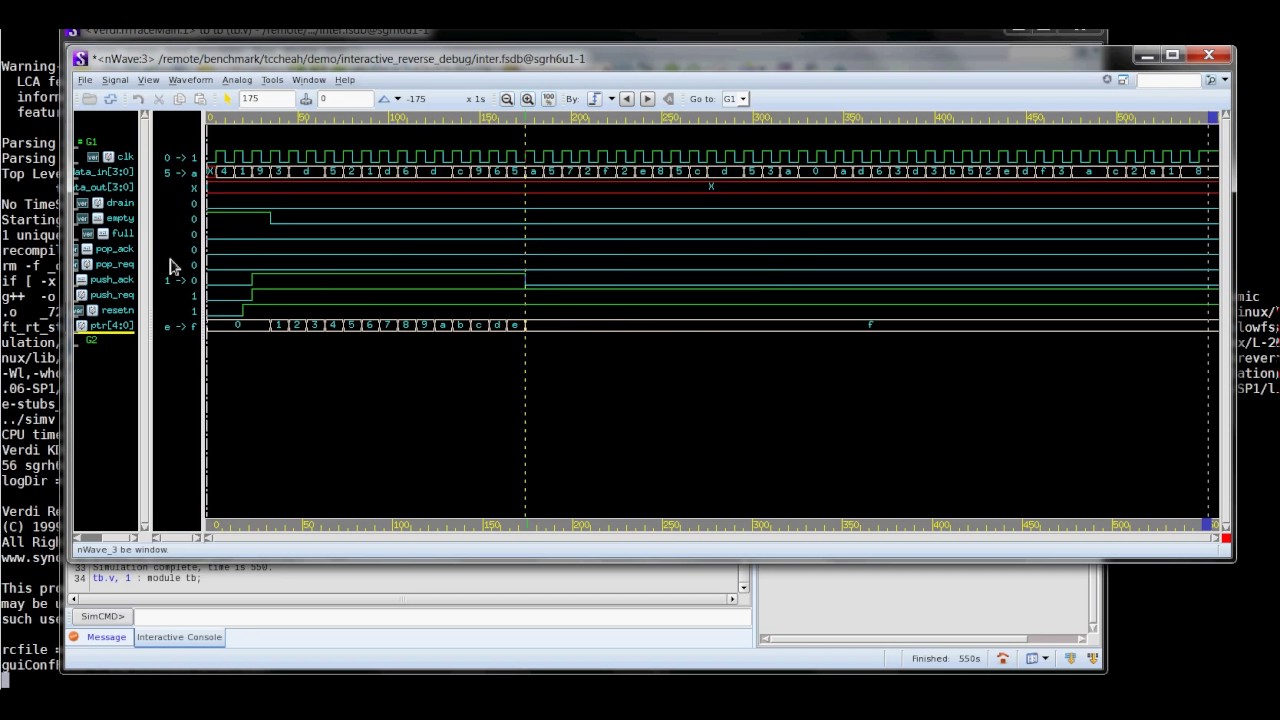The image size is (1280, 720).
Task: Click the SimCMD> button in Verdi window
Action: coord(103,616)
